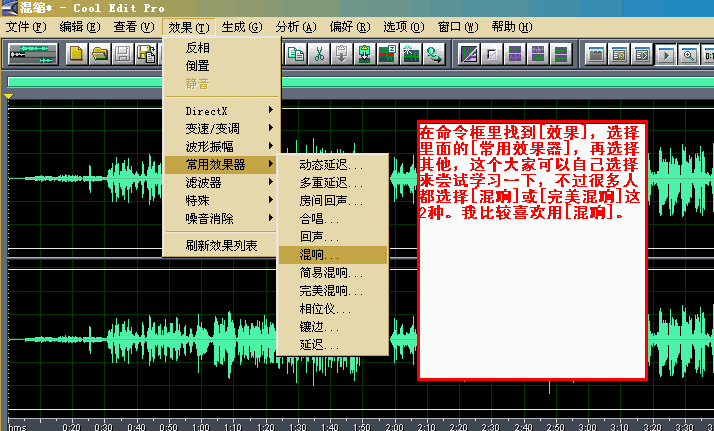Click the Save floppy disk icon
Viewport: 714px width, 431px height.
(123, 54)
